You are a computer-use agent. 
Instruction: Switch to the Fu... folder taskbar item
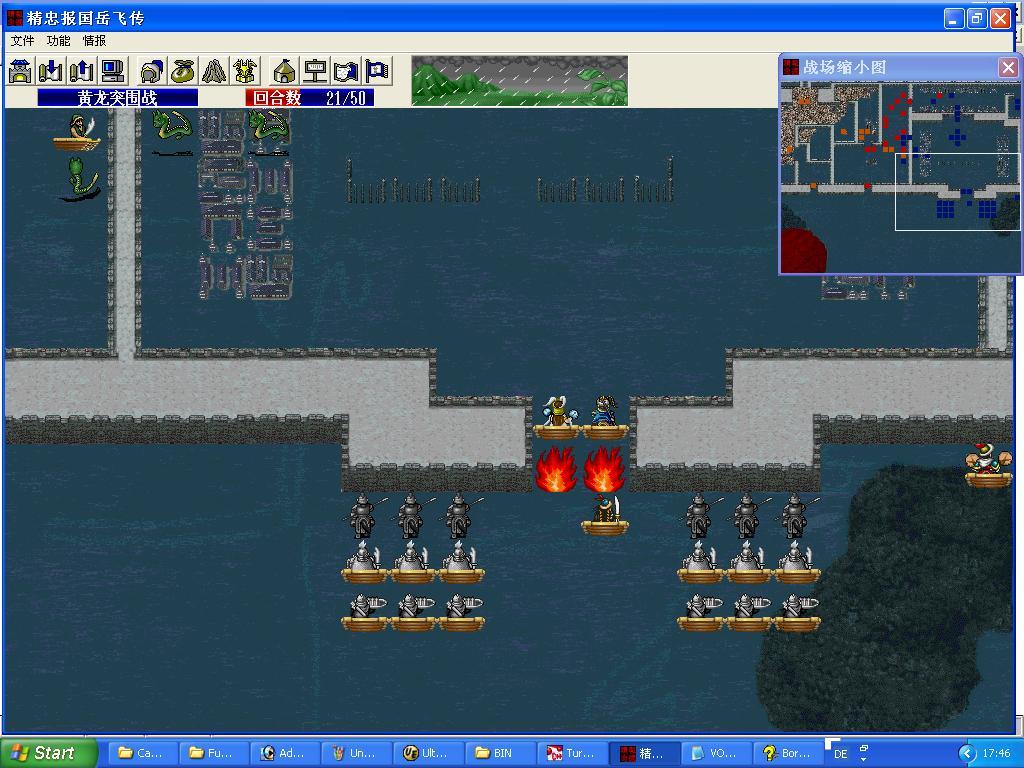[x=213, y=753]
